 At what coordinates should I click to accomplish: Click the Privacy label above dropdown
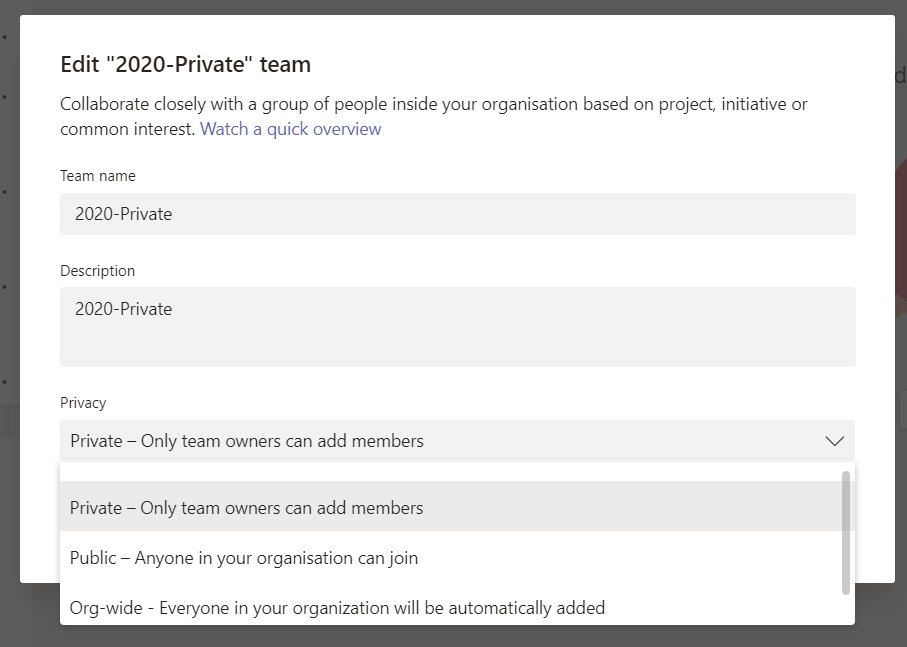tap(83, 403)
